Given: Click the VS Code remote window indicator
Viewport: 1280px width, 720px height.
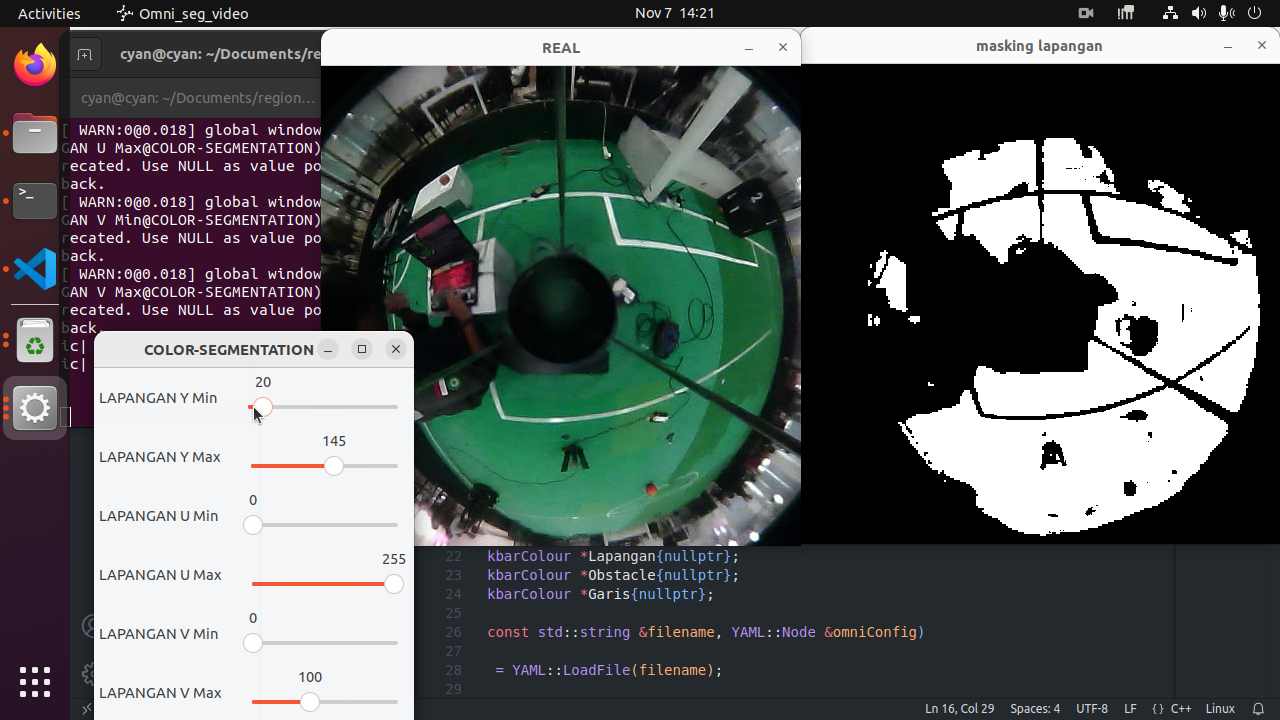Looking at the screenshot, I should point(86,708).
